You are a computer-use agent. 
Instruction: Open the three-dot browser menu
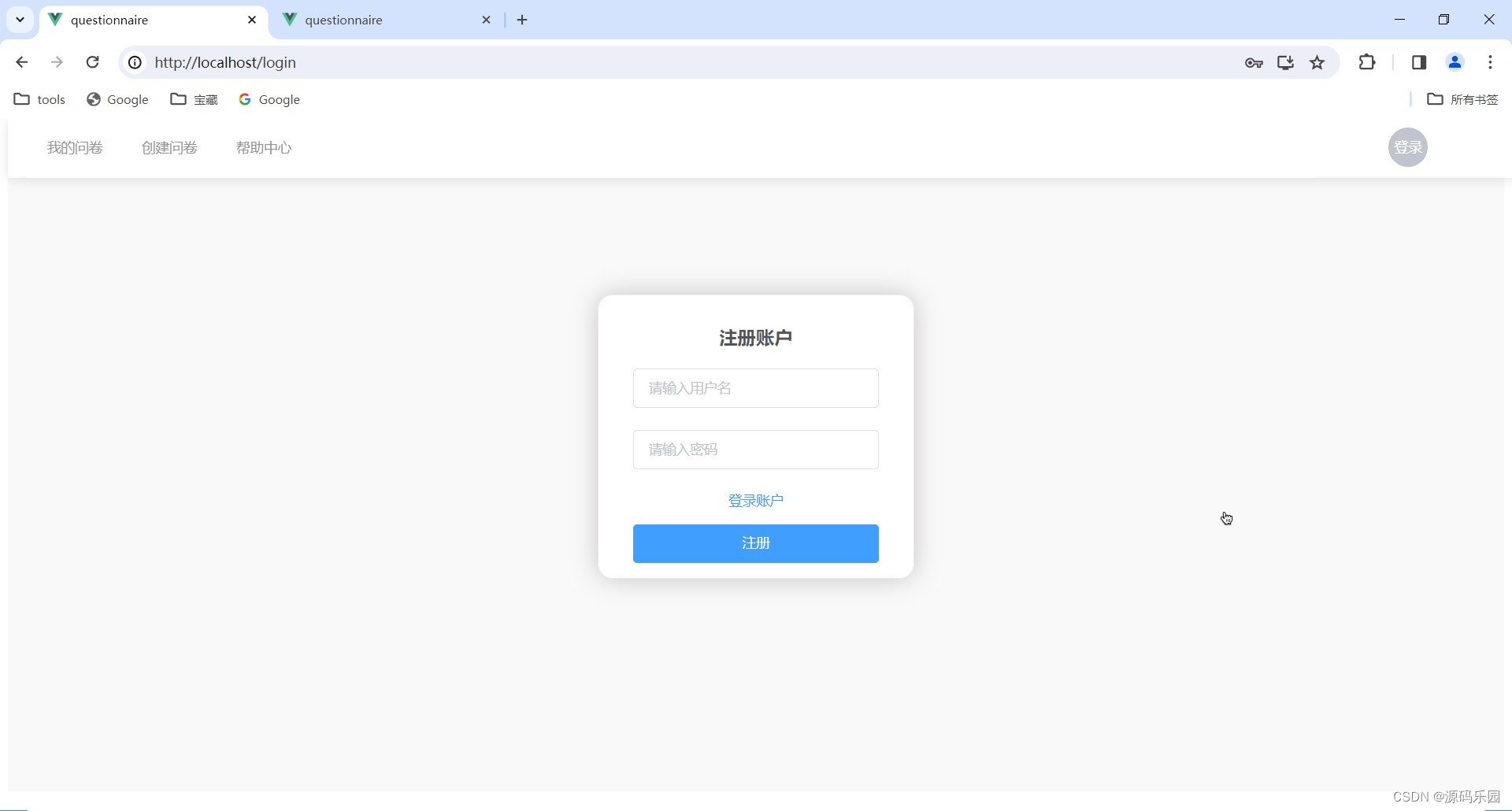pyautogui.click(x=1490, y=62)
